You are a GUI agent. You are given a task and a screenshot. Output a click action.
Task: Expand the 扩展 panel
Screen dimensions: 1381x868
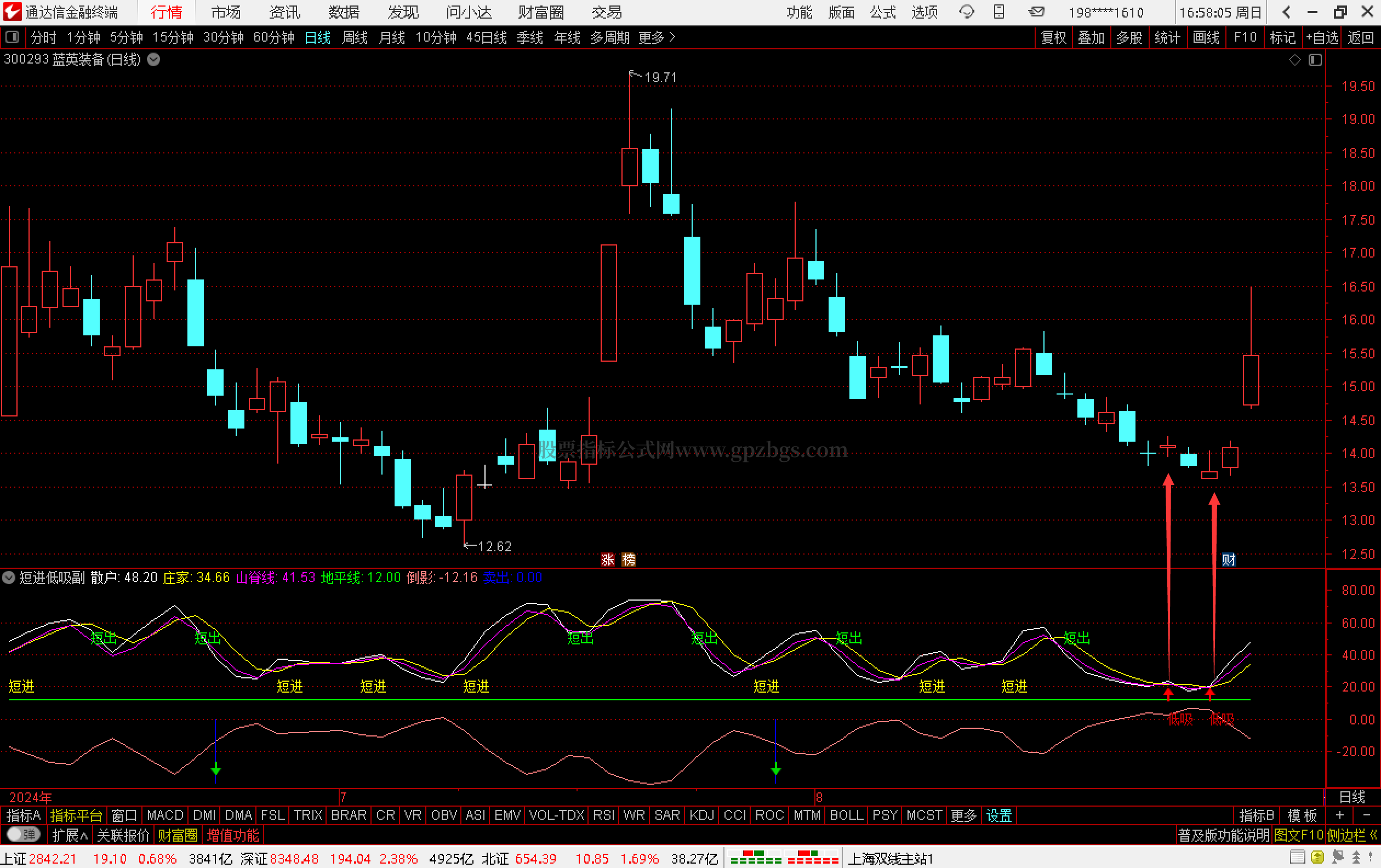coord(70,835)
